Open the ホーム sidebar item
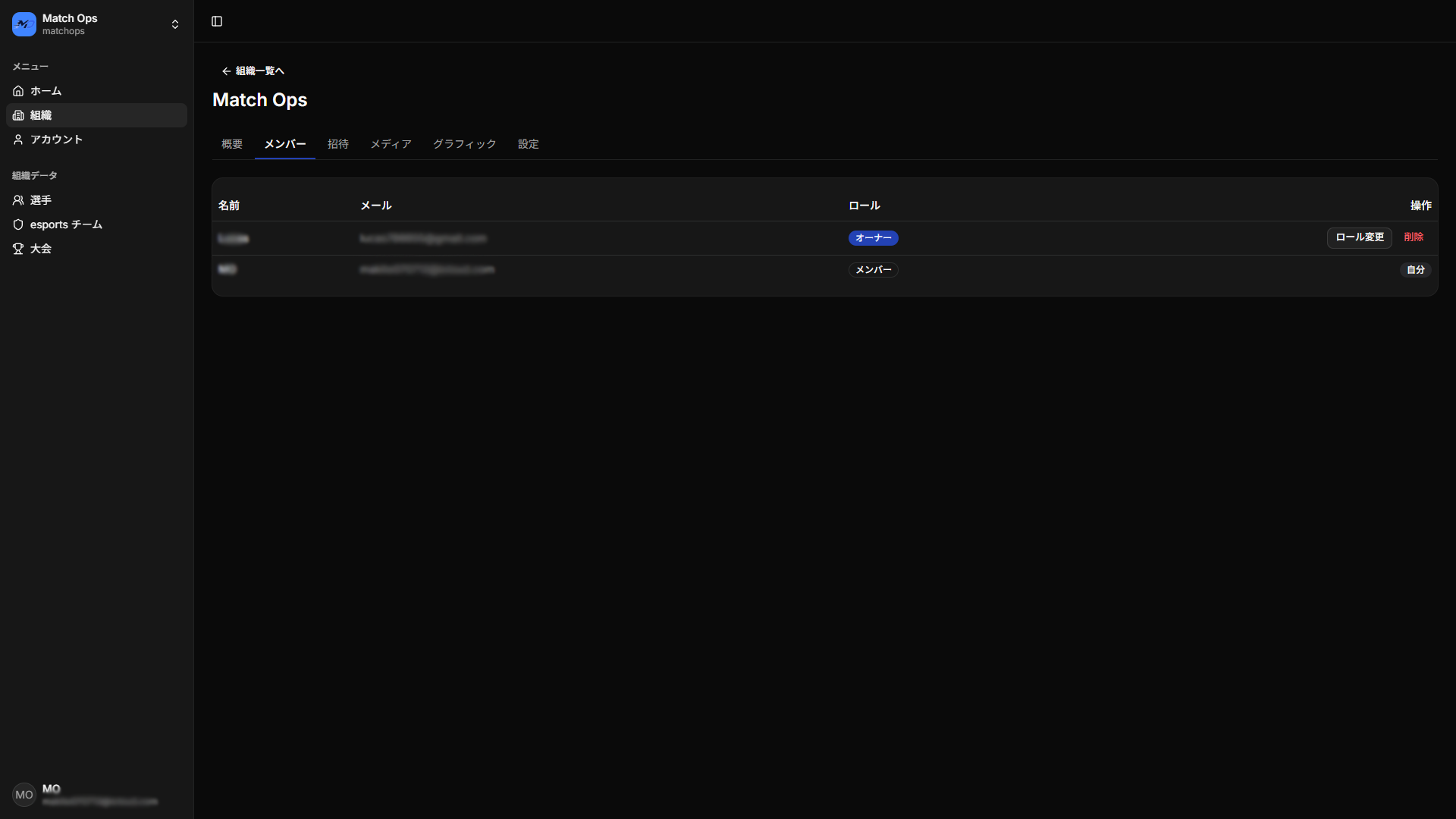Viewport: 1456px width, 819px height. point(96,91)
